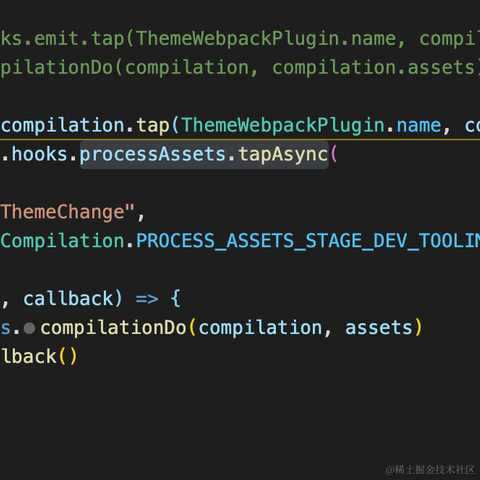The height and width of the screenshot is (480, 480).
Task: Click the gray dot before compilationDo
Action: coord(29,328)
